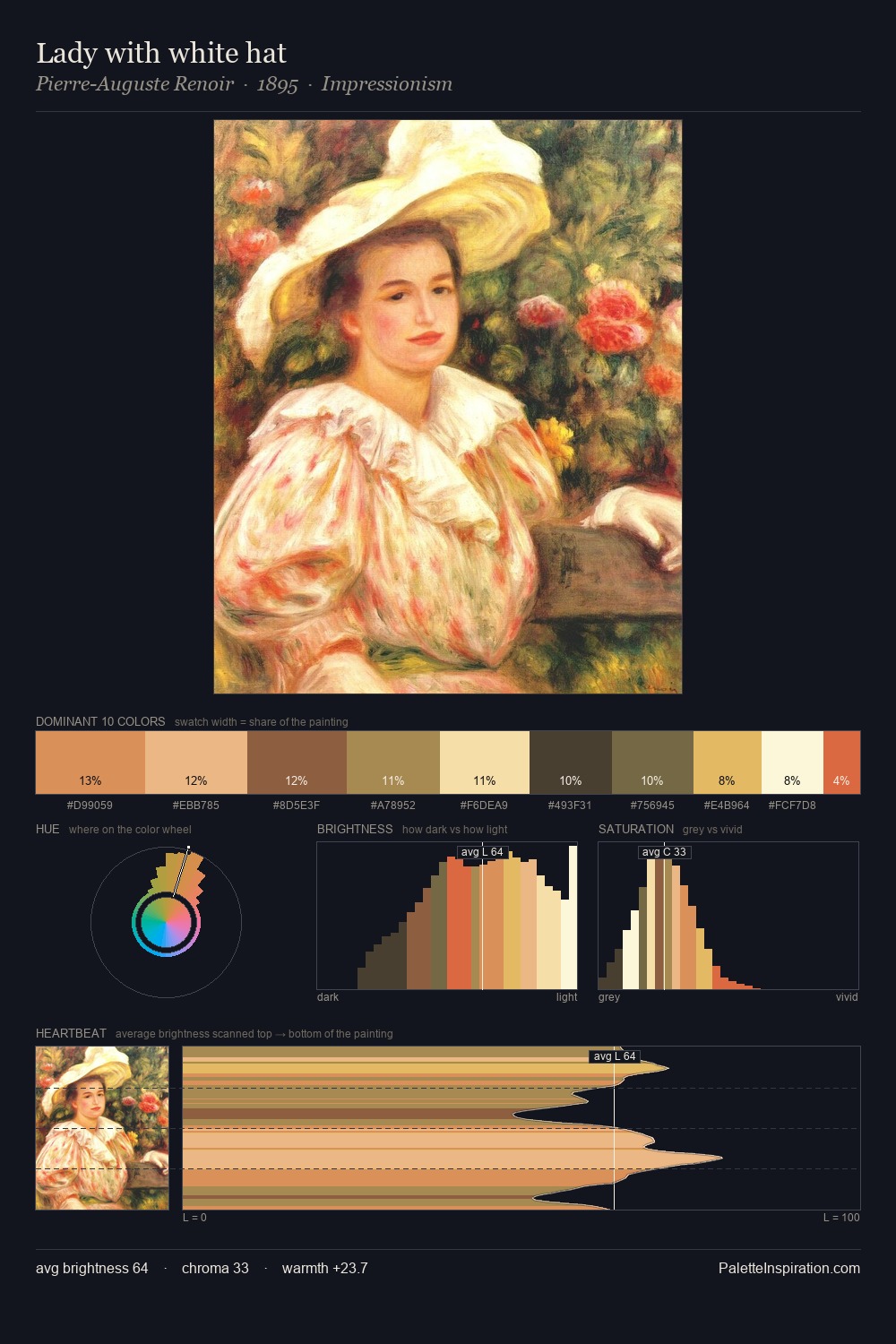Click the 'Impressionism' style label
The height and width of the screenshot is (1344, 896).
pos(387,84)
